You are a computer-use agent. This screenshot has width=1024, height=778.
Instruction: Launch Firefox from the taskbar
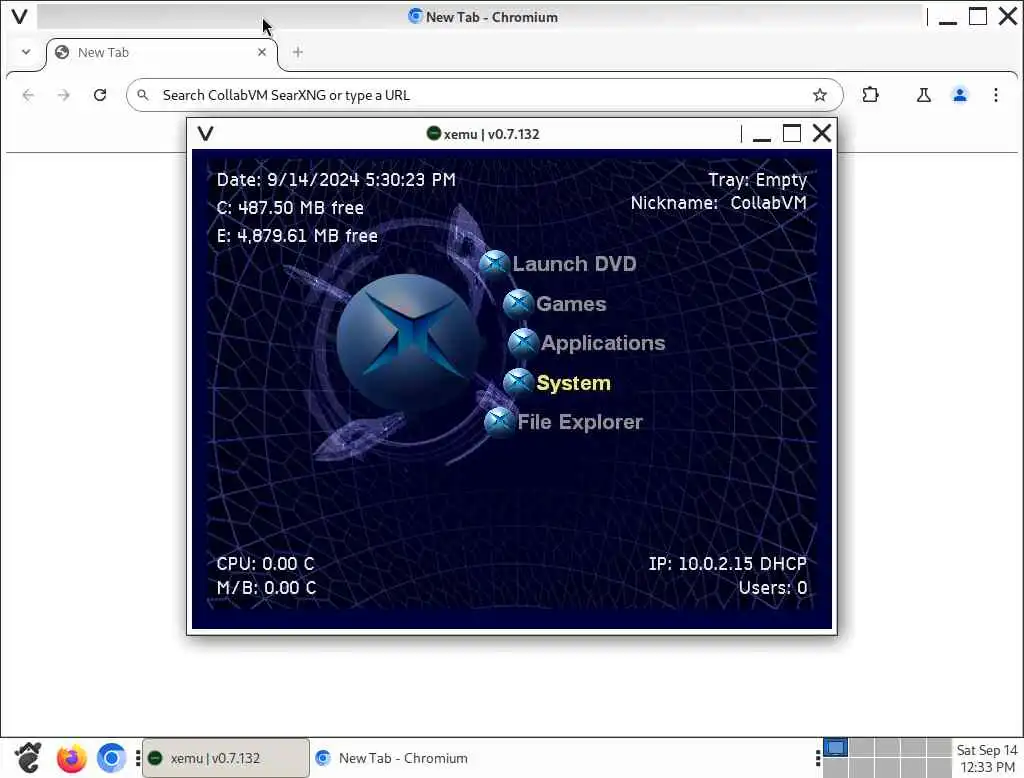(x=71, y=758)
